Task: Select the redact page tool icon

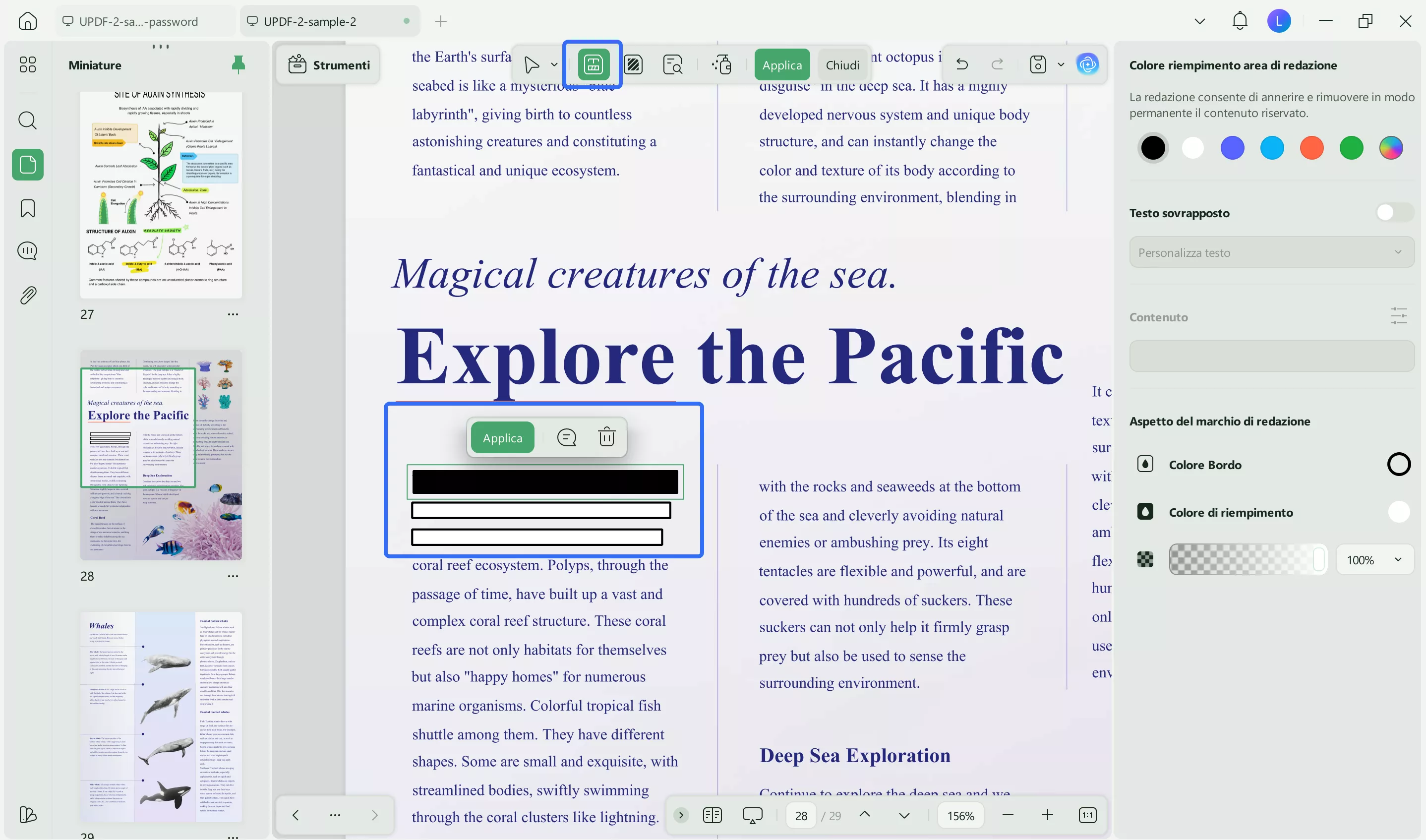Action: pyautogui.click(x=633, y=65)
